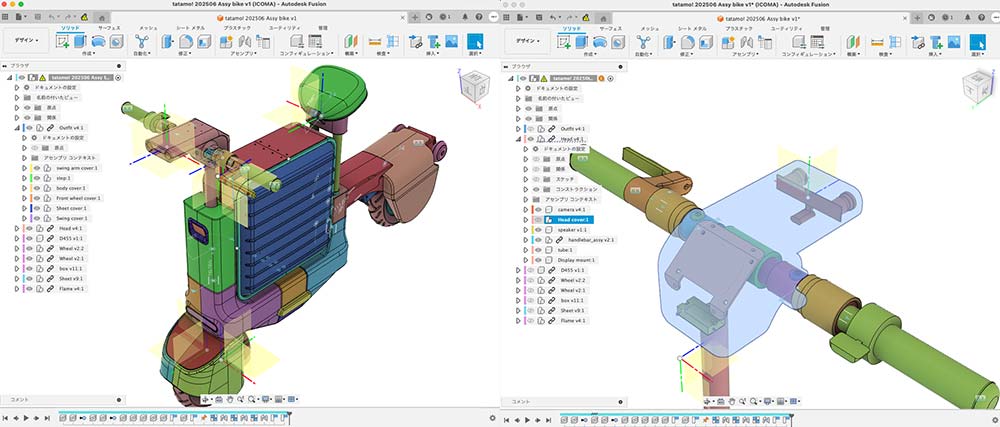The height and width of the screenshot is (427, 1000).
Task: Click Measure ruler icon in left window
Action: (375, 42)
